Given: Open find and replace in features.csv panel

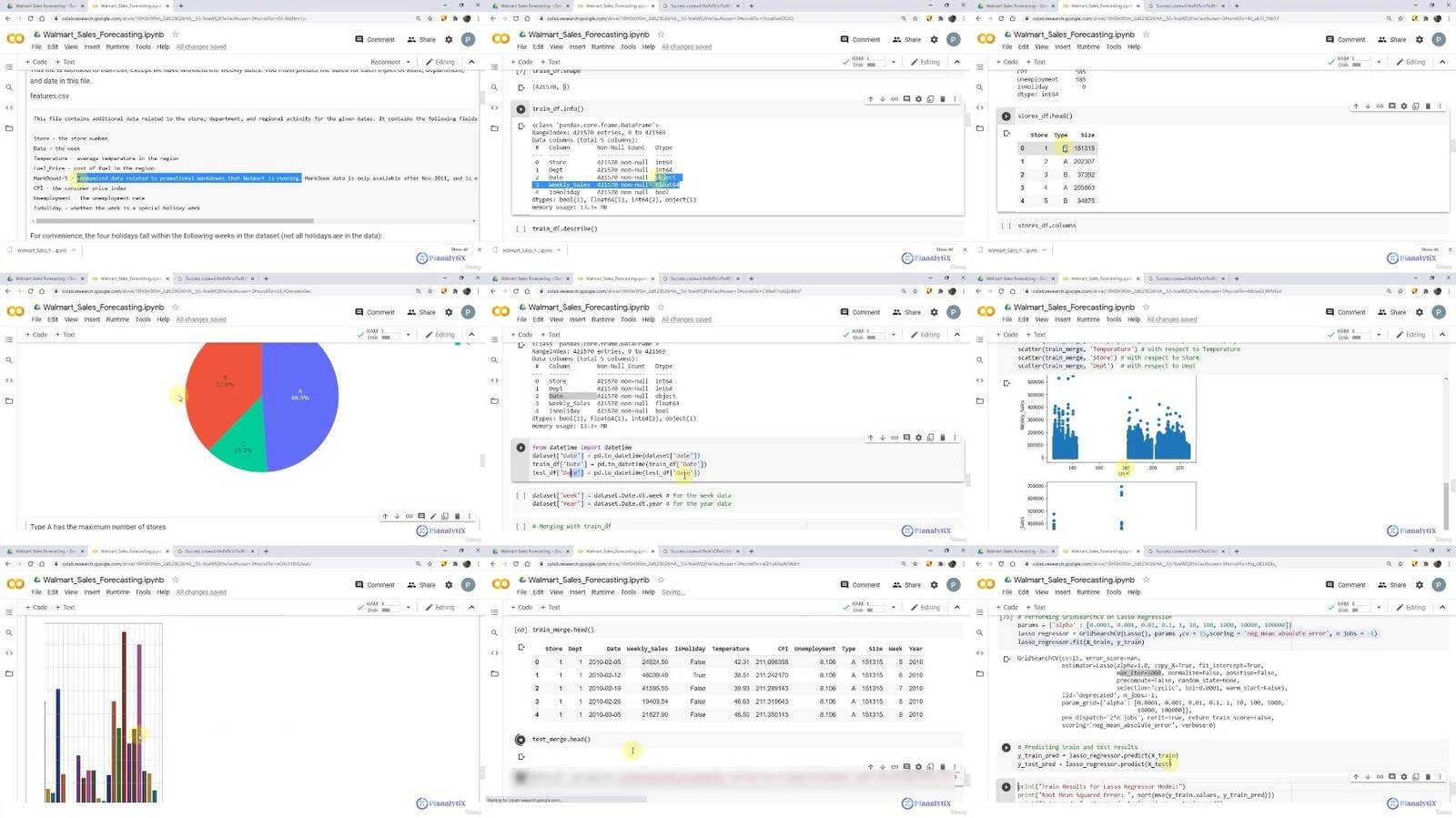Looking at the screenshot, I should [x=9, y=87].
